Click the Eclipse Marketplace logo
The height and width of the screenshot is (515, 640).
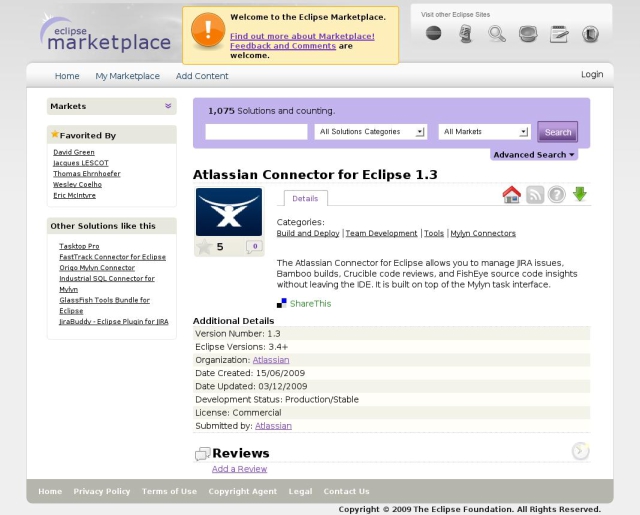(x=105, y=33)
